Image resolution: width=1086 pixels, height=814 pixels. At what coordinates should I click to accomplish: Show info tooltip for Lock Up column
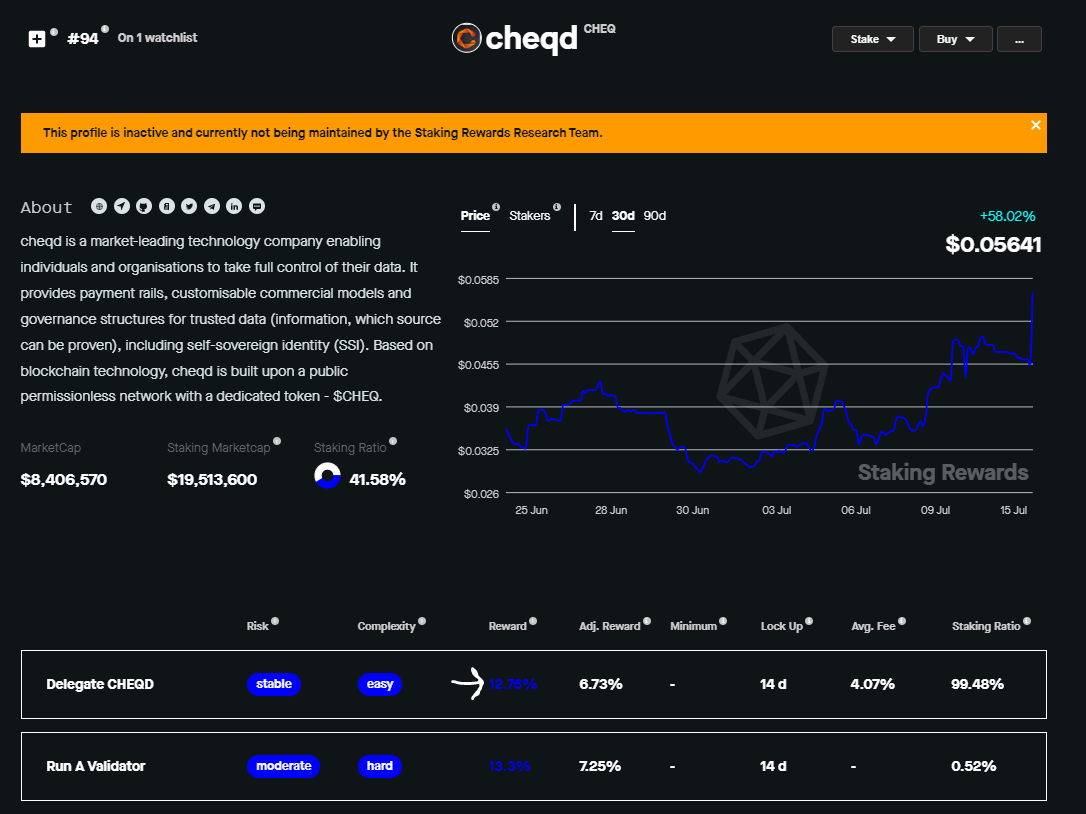809,621
